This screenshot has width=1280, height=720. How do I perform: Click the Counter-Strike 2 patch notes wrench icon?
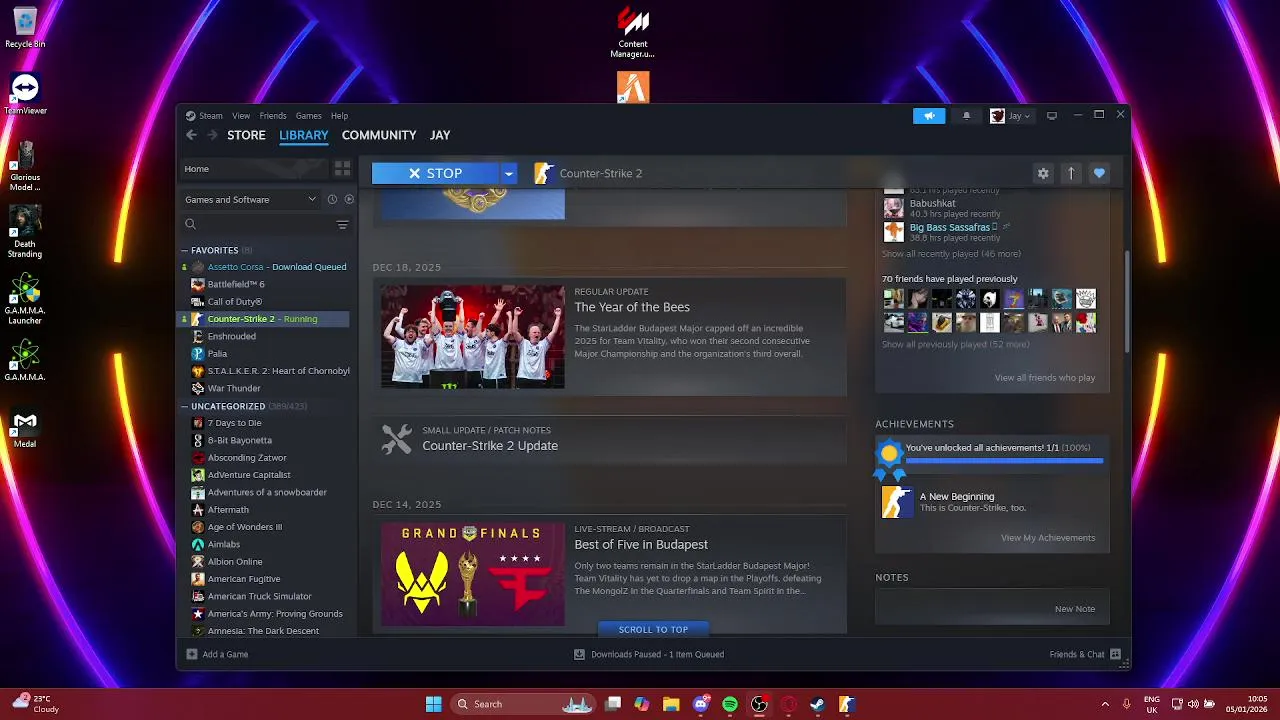click(396, 439)
